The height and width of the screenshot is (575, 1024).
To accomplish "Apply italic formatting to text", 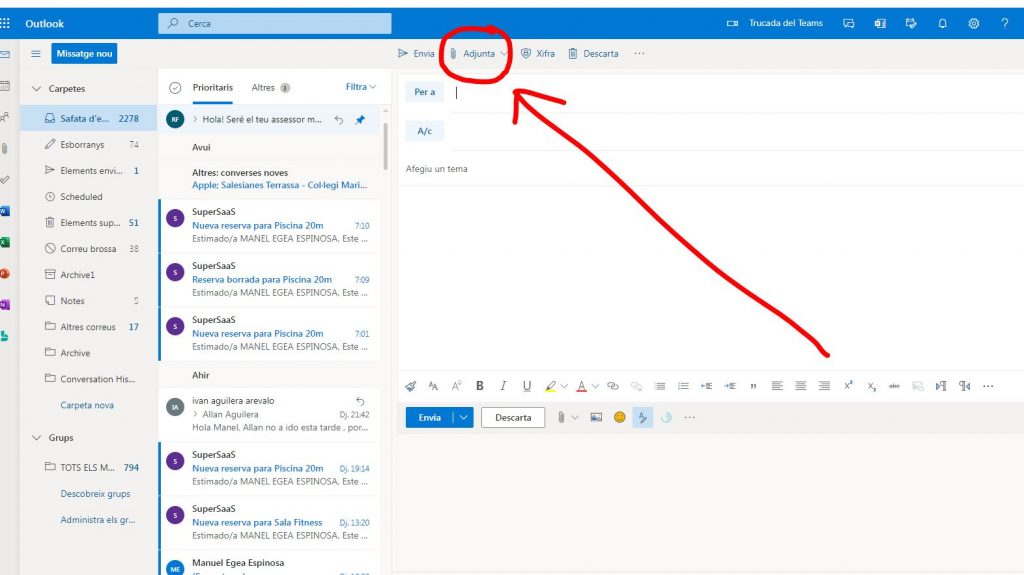I will [x=502, y=386].
